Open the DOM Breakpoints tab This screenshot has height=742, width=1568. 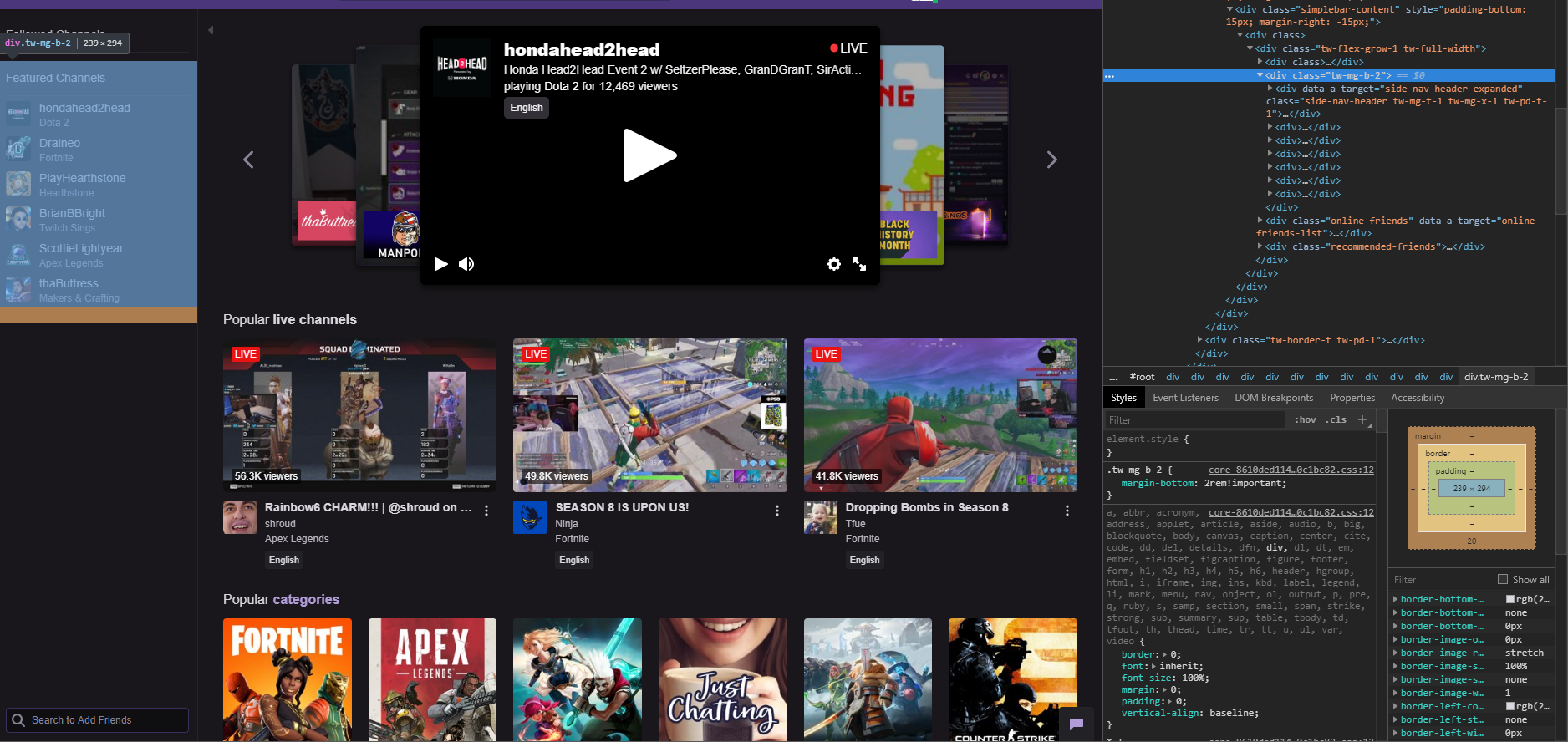pos(1274,398)
